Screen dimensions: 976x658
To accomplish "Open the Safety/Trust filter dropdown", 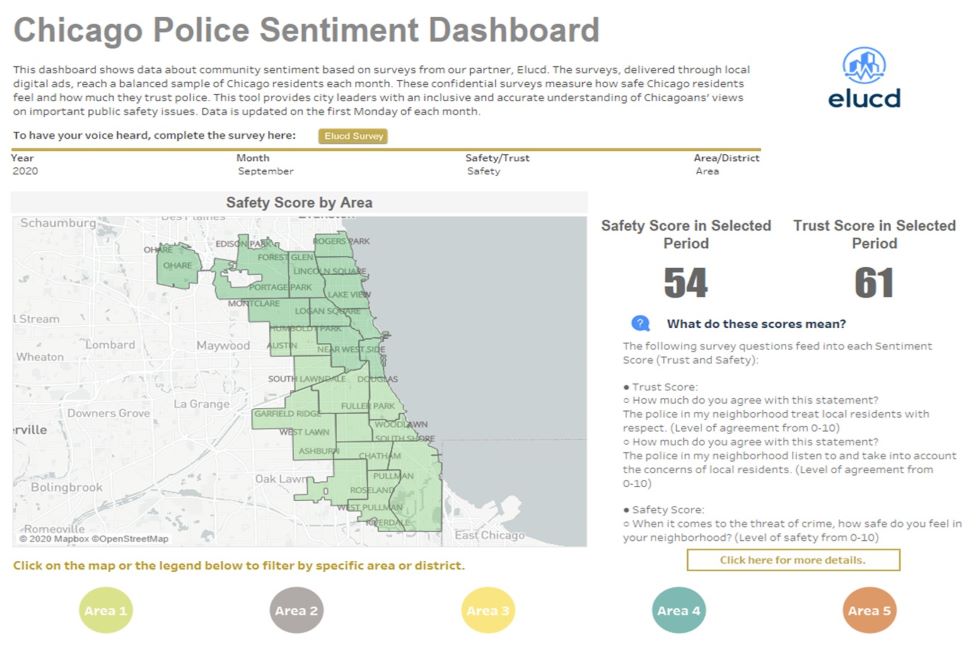I will (x=484, y=171).
